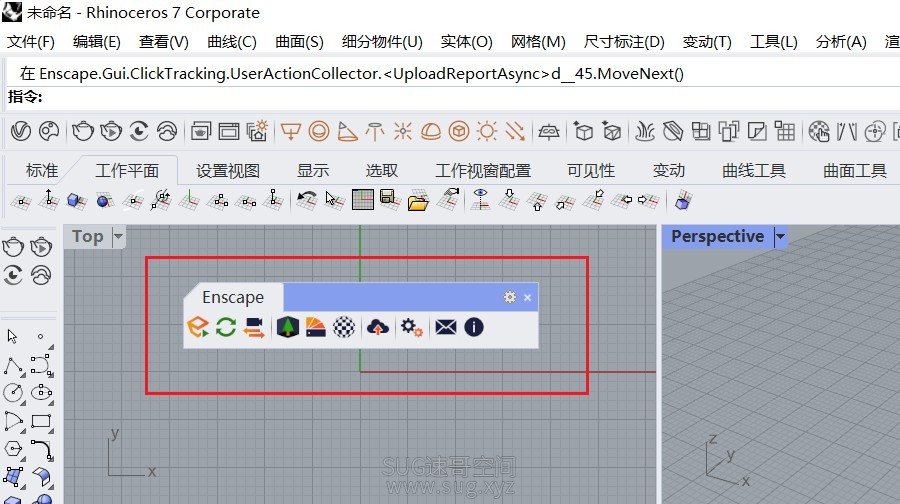Expand the Top viewport dropdown arrow
Viewport: 900px width, 504px height.
pyautogui.click(x=118, y=236)
